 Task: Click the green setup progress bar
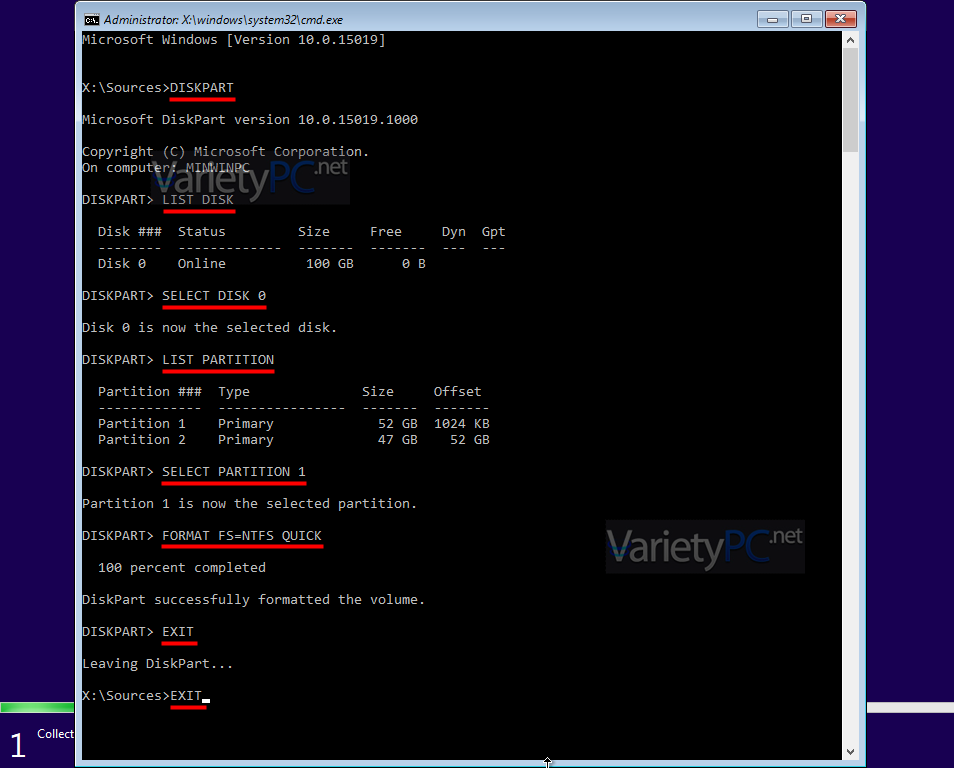point(37,708)
